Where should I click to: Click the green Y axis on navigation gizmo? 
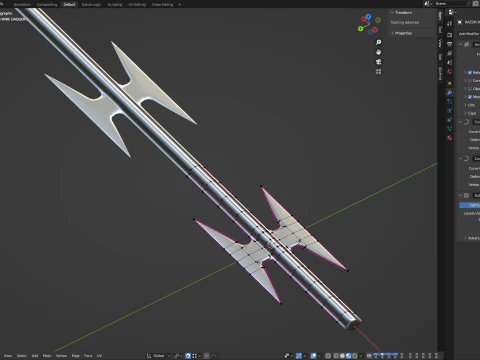click(360, 29)
